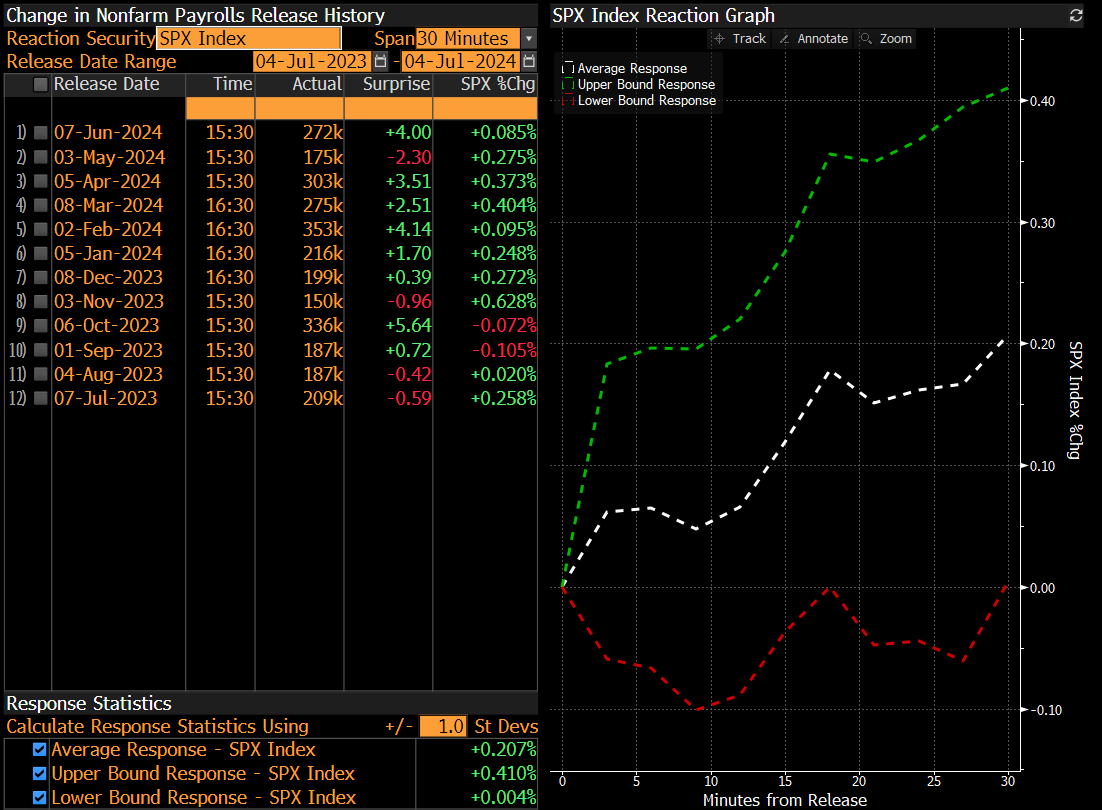Select the 01-Sep-2023 release date

(108, 350)
